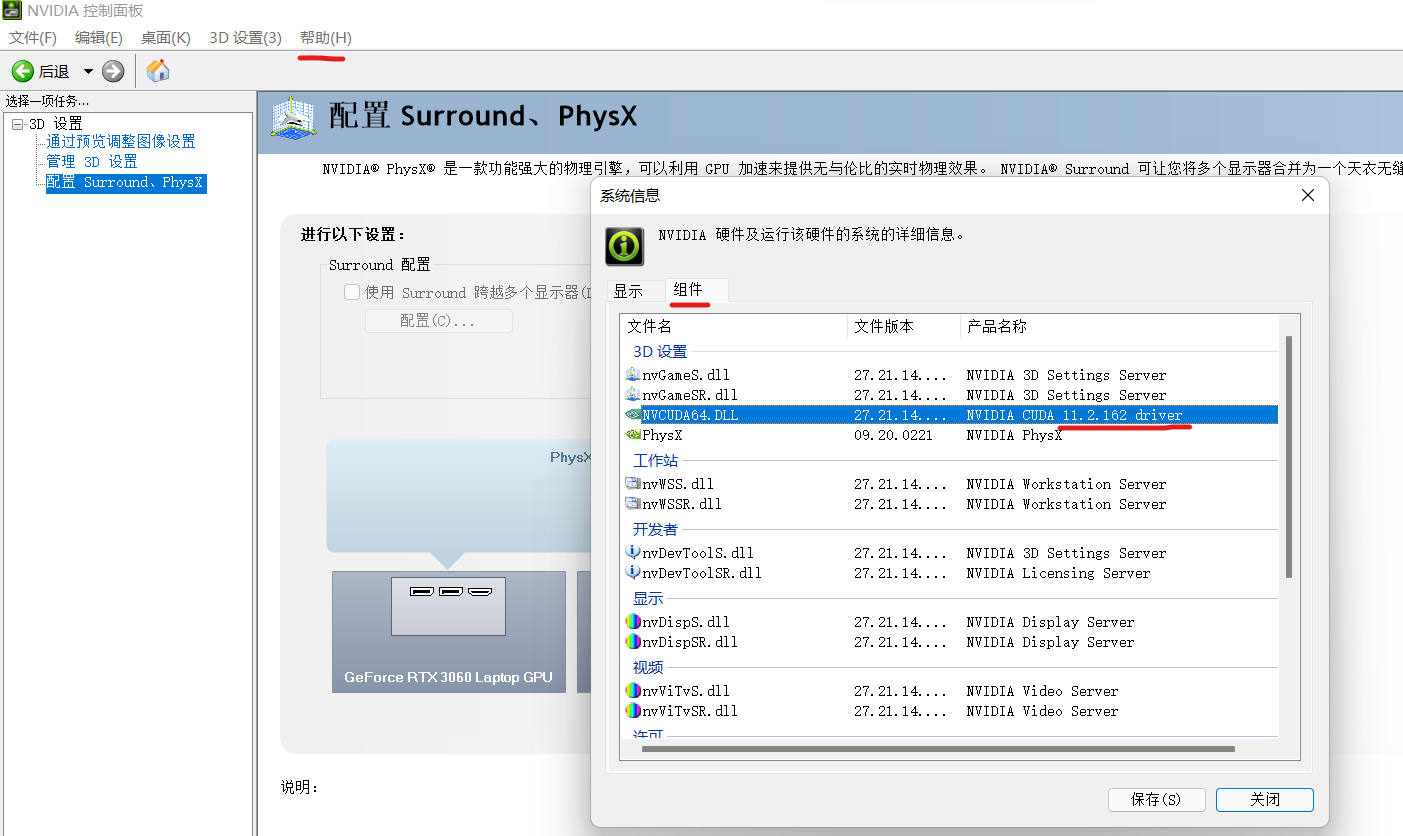1403x836 pixels.
Task: Click the nvGameS.dll file icon
Action: pos(633,375)
